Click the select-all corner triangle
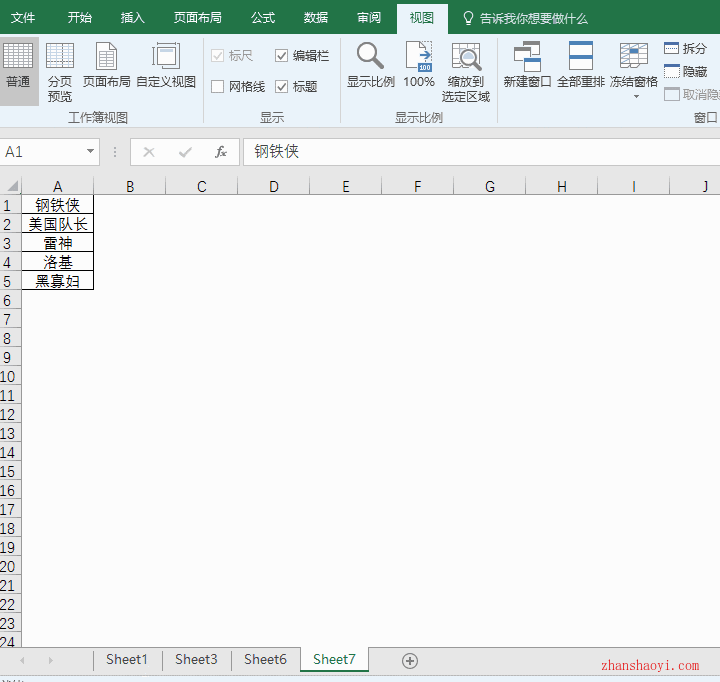Image resolution: width=720 pixels, height=682 pixels. [x=12, y=186]
